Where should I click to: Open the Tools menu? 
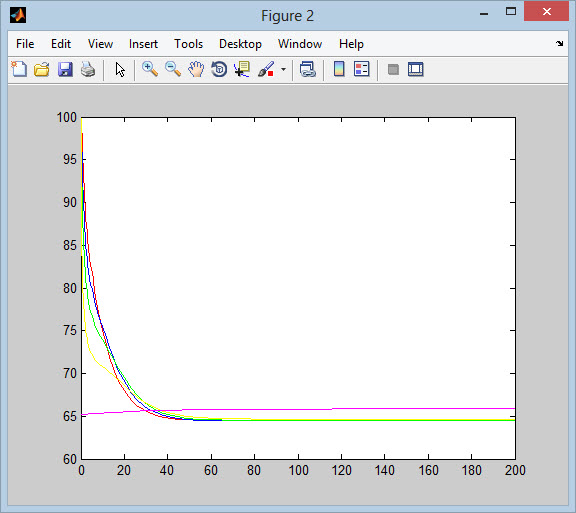point(188,44)
